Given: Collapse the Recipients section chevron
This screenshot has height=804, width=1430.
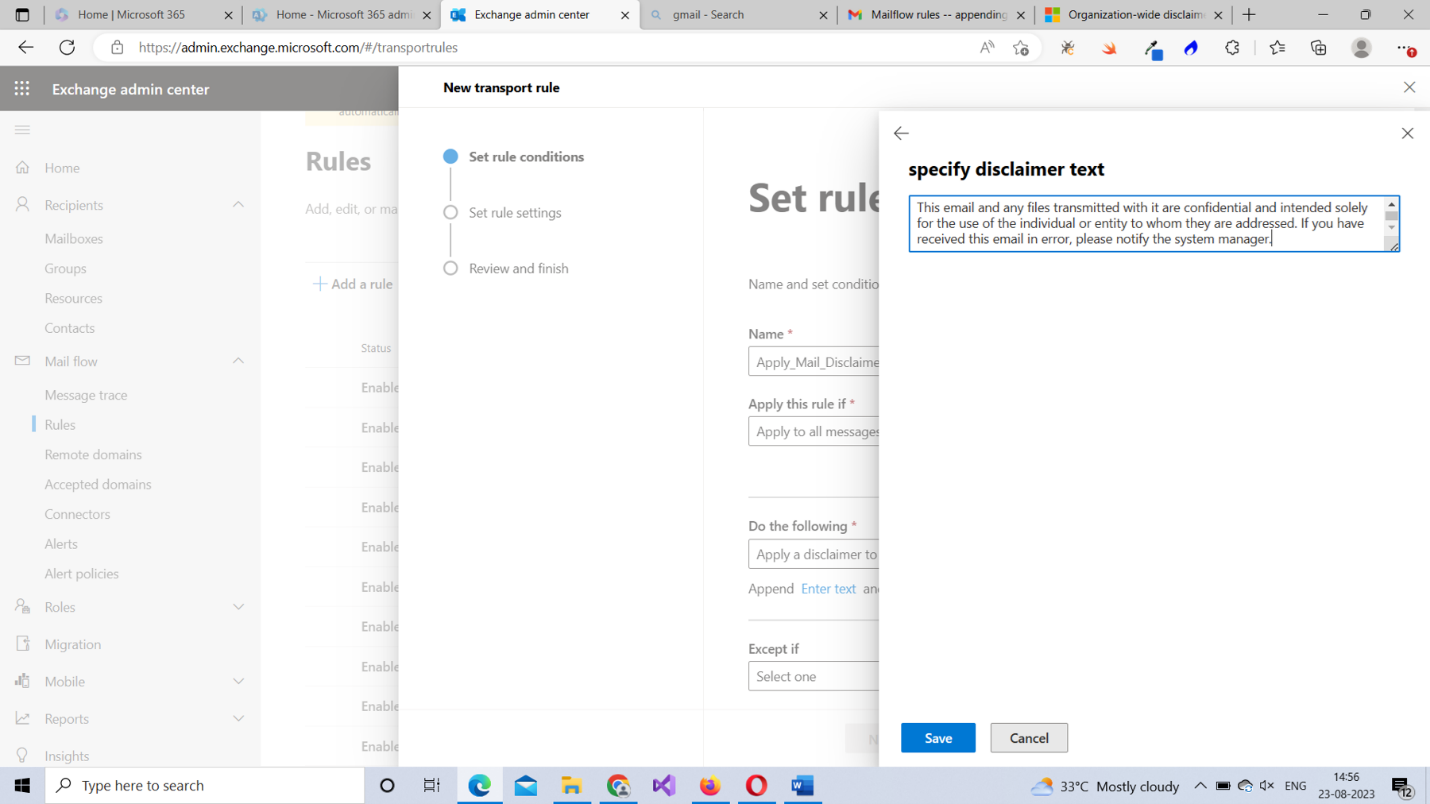Looking at the screenshot, I should [x=238, y=205].
